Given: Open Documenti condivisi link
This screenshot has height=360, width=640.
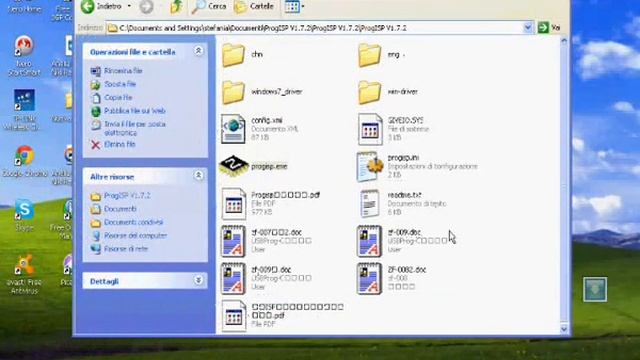Looking at the screenshot, I should (x=133, y=222).
